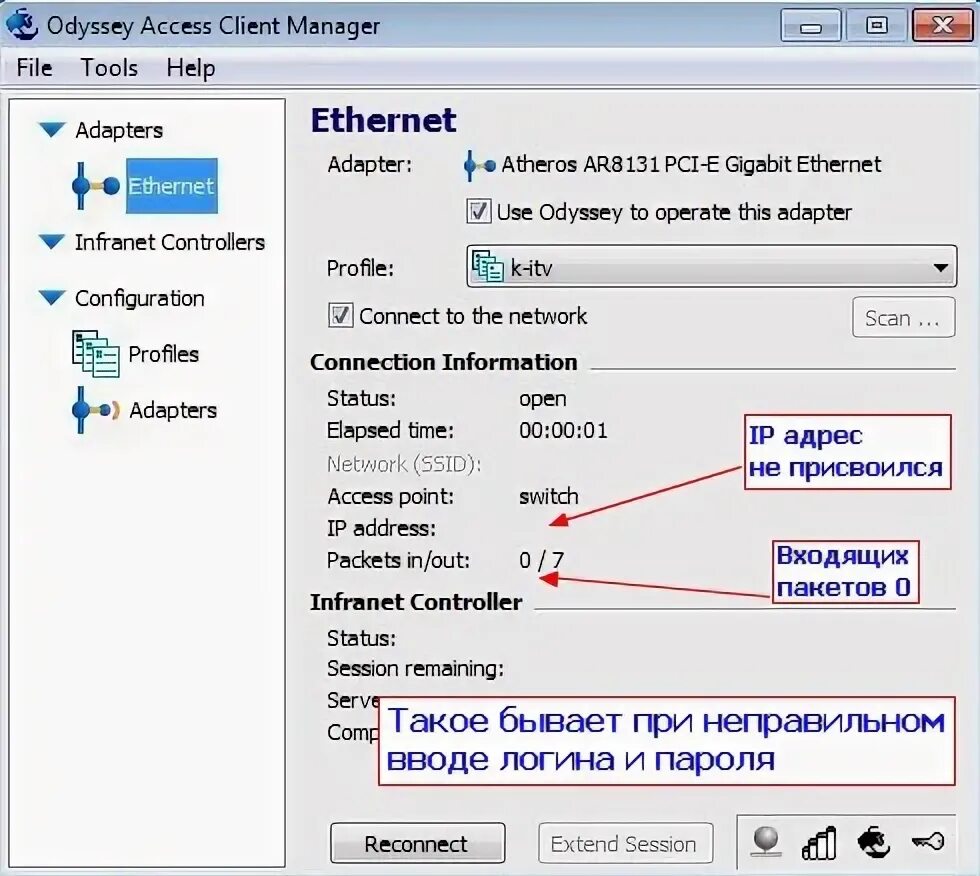Select the k-itv profile icon in combo box
The height and width of the screenshot is (876, 980).
pyautogui.click(x=487, y=266)
